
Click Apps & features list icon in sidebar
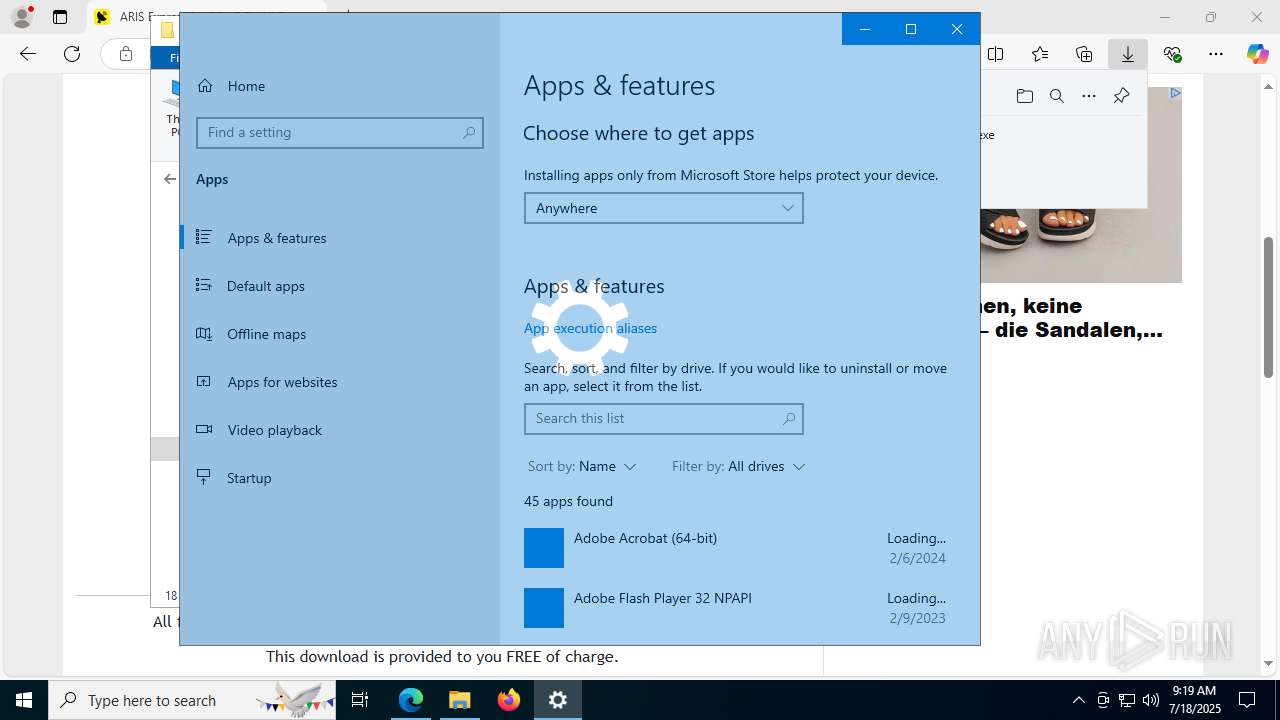[x=204, y=237]
